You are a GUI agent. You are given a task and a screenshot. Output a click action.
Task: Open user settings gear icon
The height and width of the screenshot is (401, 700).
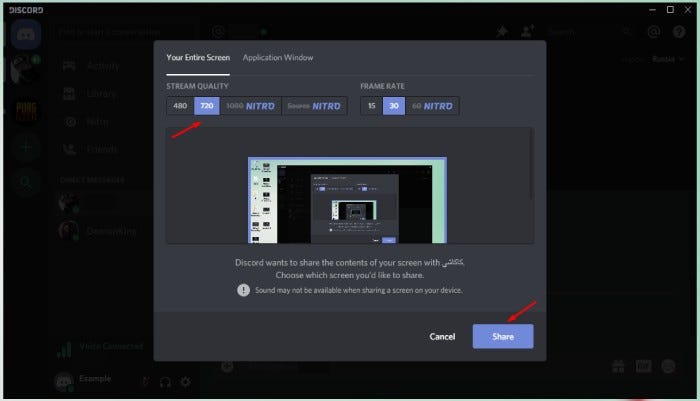(x=185, y=382)
